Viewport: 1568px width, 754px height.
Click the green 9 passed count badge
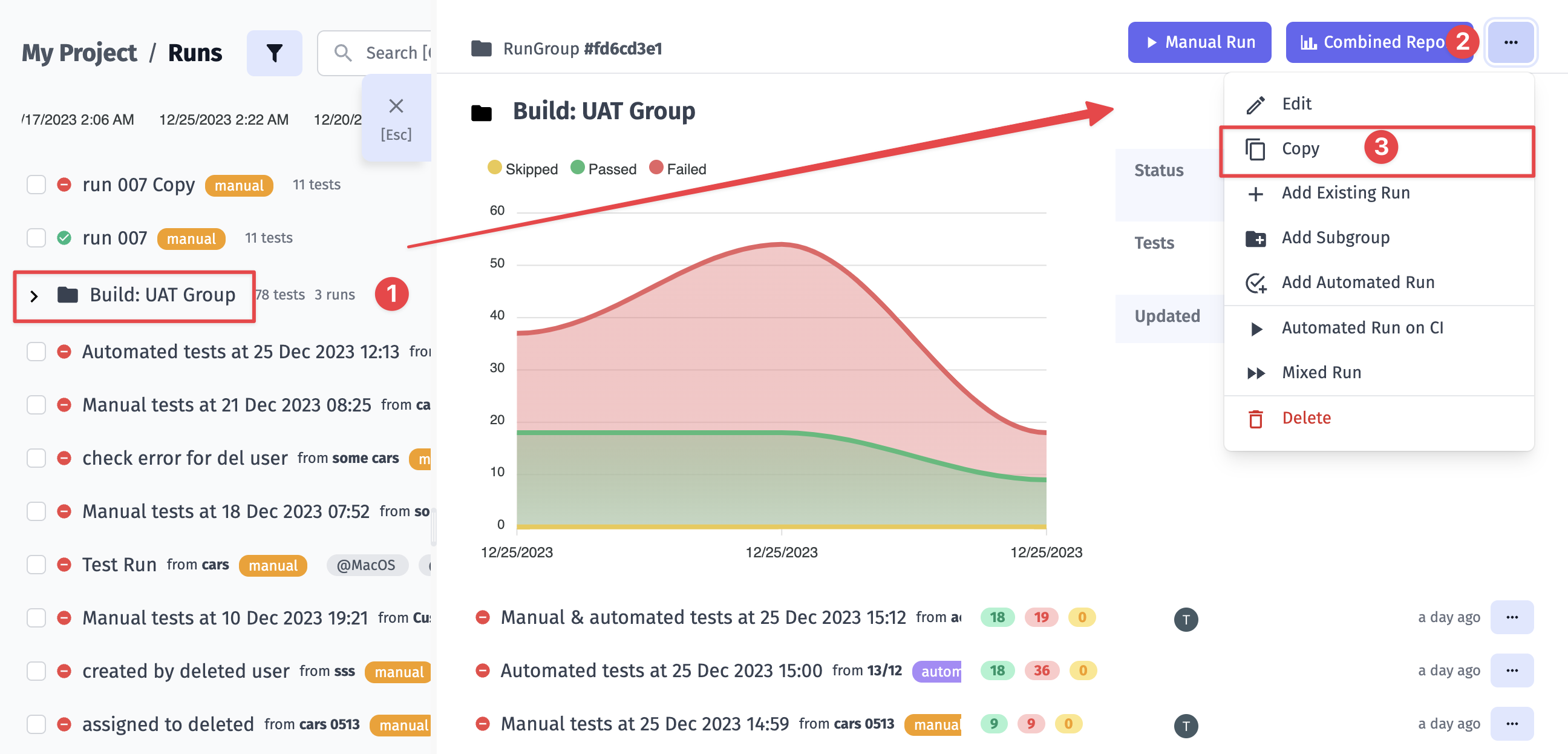tap(994, 724)
